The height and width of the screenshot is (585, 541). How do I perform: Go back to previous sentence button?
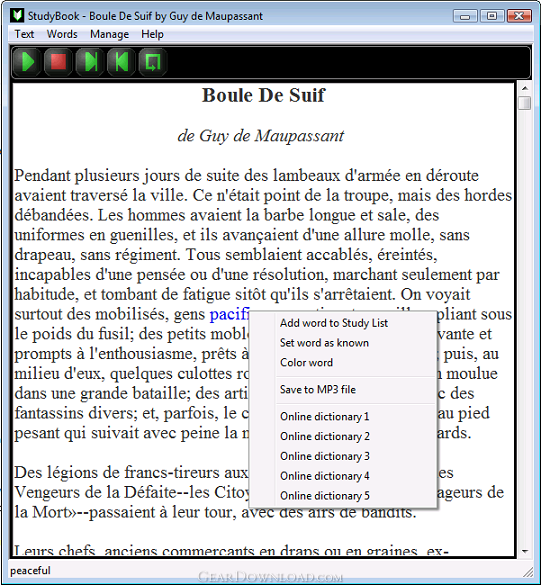121,62
